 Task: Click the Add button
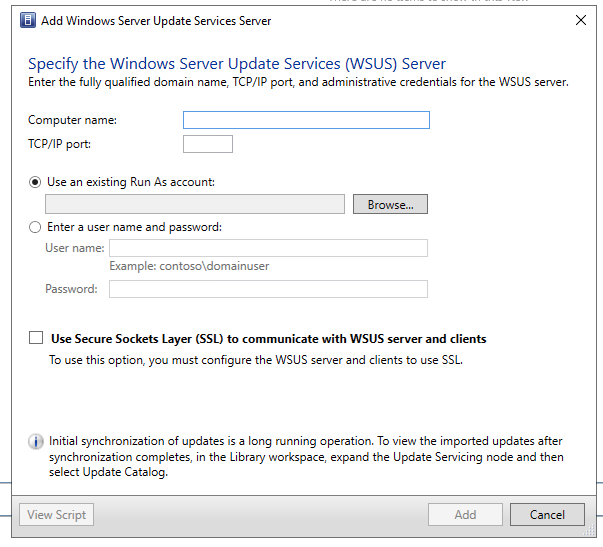click(x=465, y=514)
